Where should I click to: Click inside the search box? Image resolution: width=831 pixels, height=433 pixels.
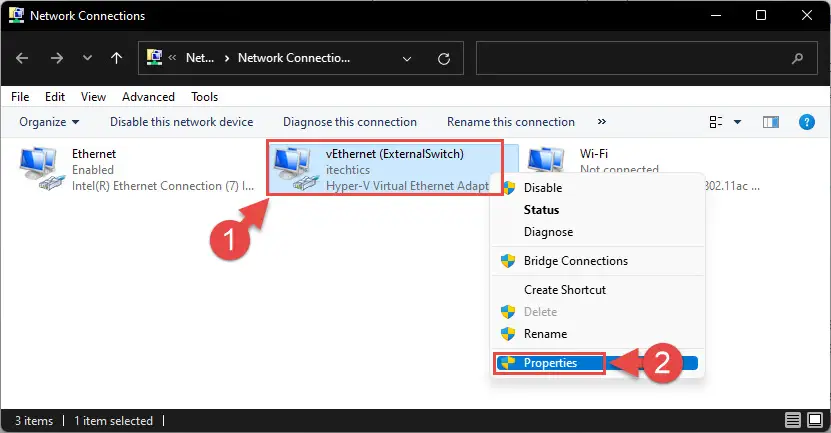[x=631, y=58]
